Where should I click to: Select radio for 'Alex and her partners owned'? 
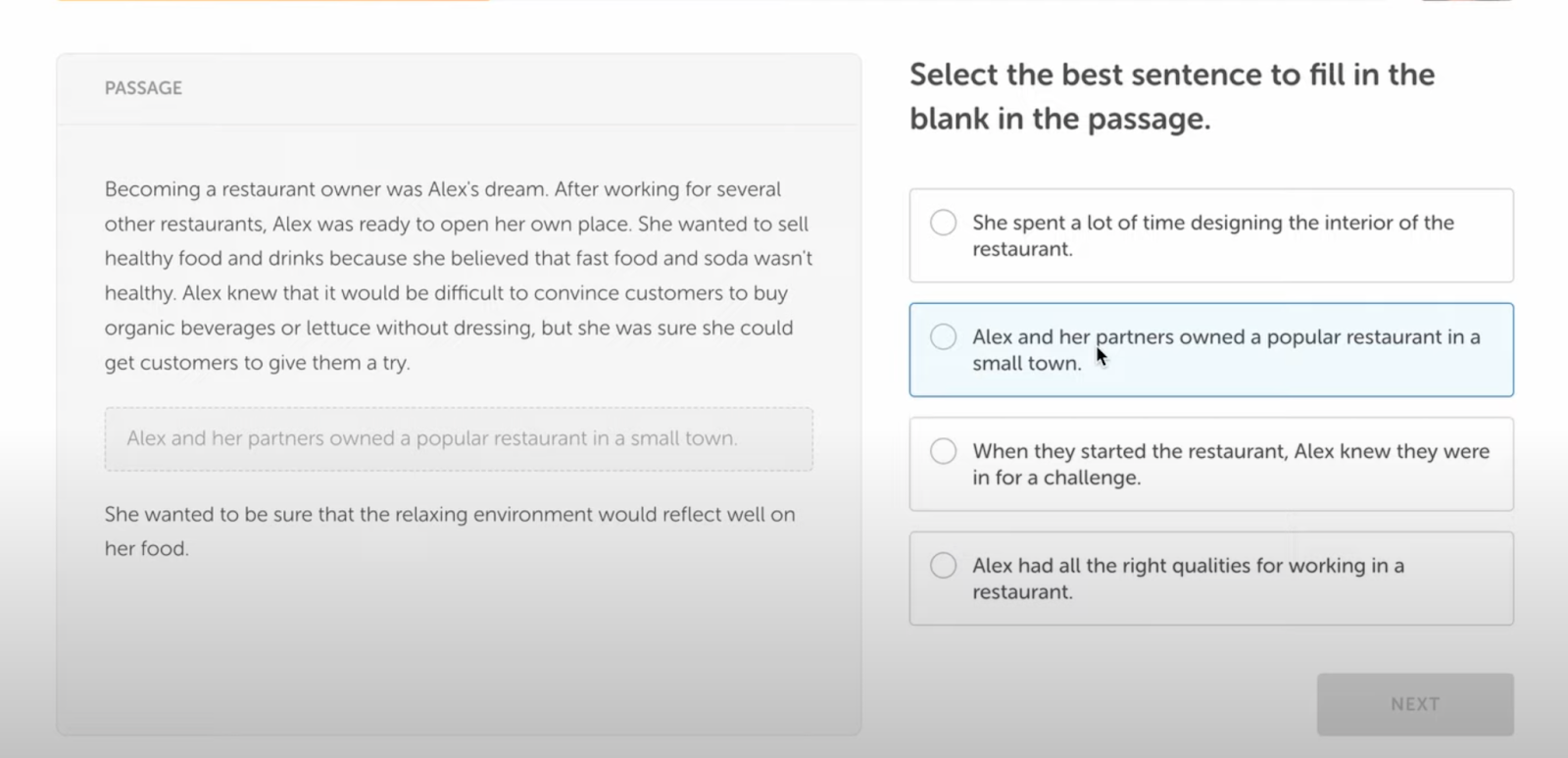pos(943,337)
